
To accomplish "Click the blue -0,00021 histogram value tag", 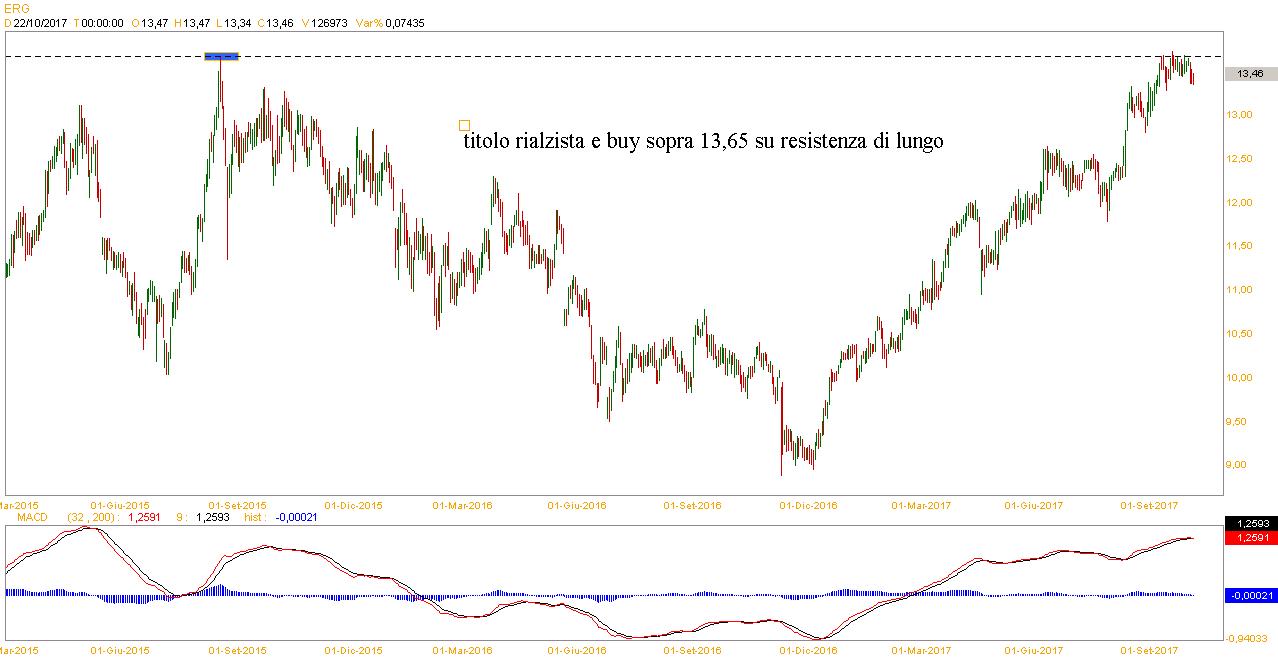I will (x=1250, y=595).
